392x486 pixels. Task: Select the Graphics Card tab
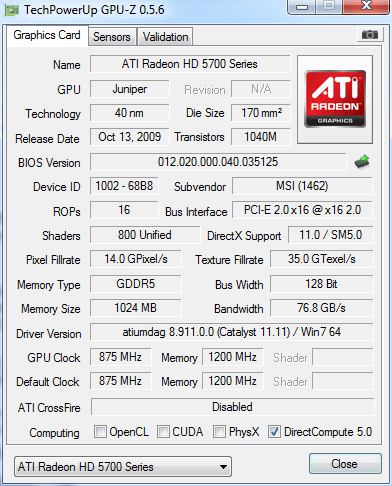point(47,35)
